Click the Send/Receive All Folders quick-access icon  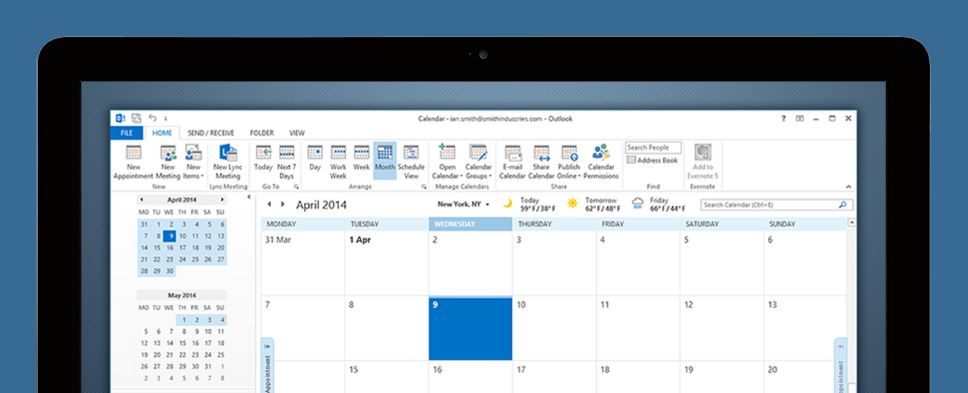point(136,118)
